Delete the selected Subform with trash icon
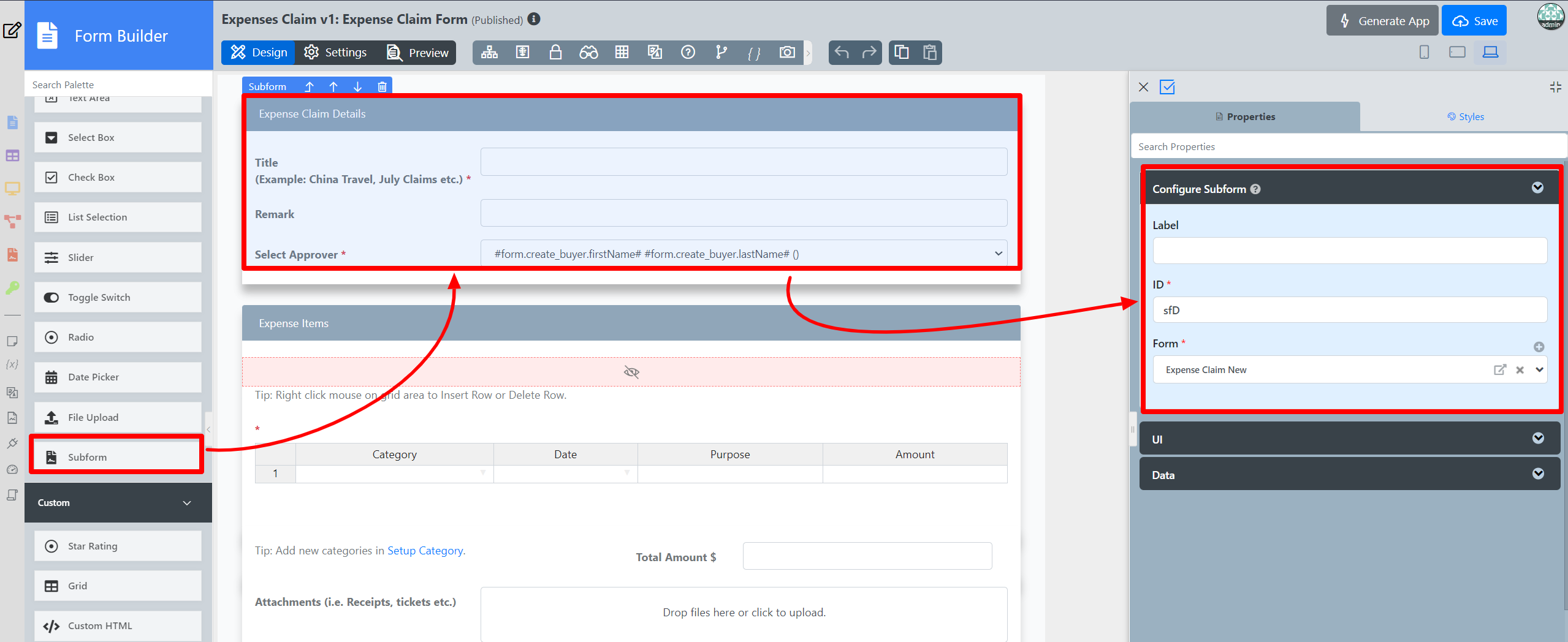Screen dimensions: 1568x642 pos(382,87)
